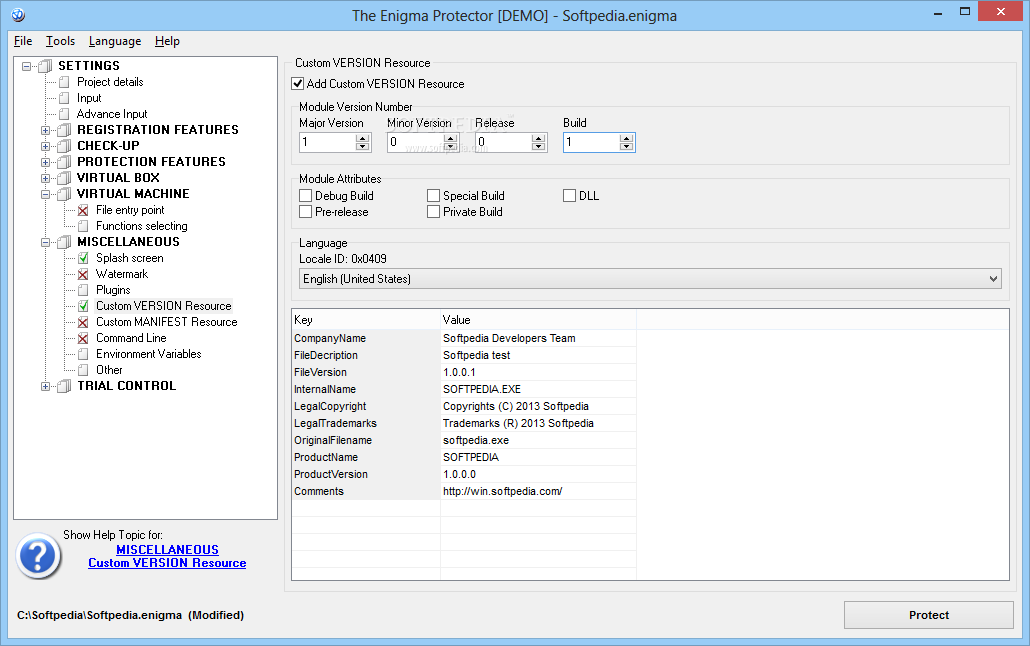Image resolution: width=1030 pixels, height=646 pixels.
Task: Select Environment Variables tree item
Action: (149, 354)
